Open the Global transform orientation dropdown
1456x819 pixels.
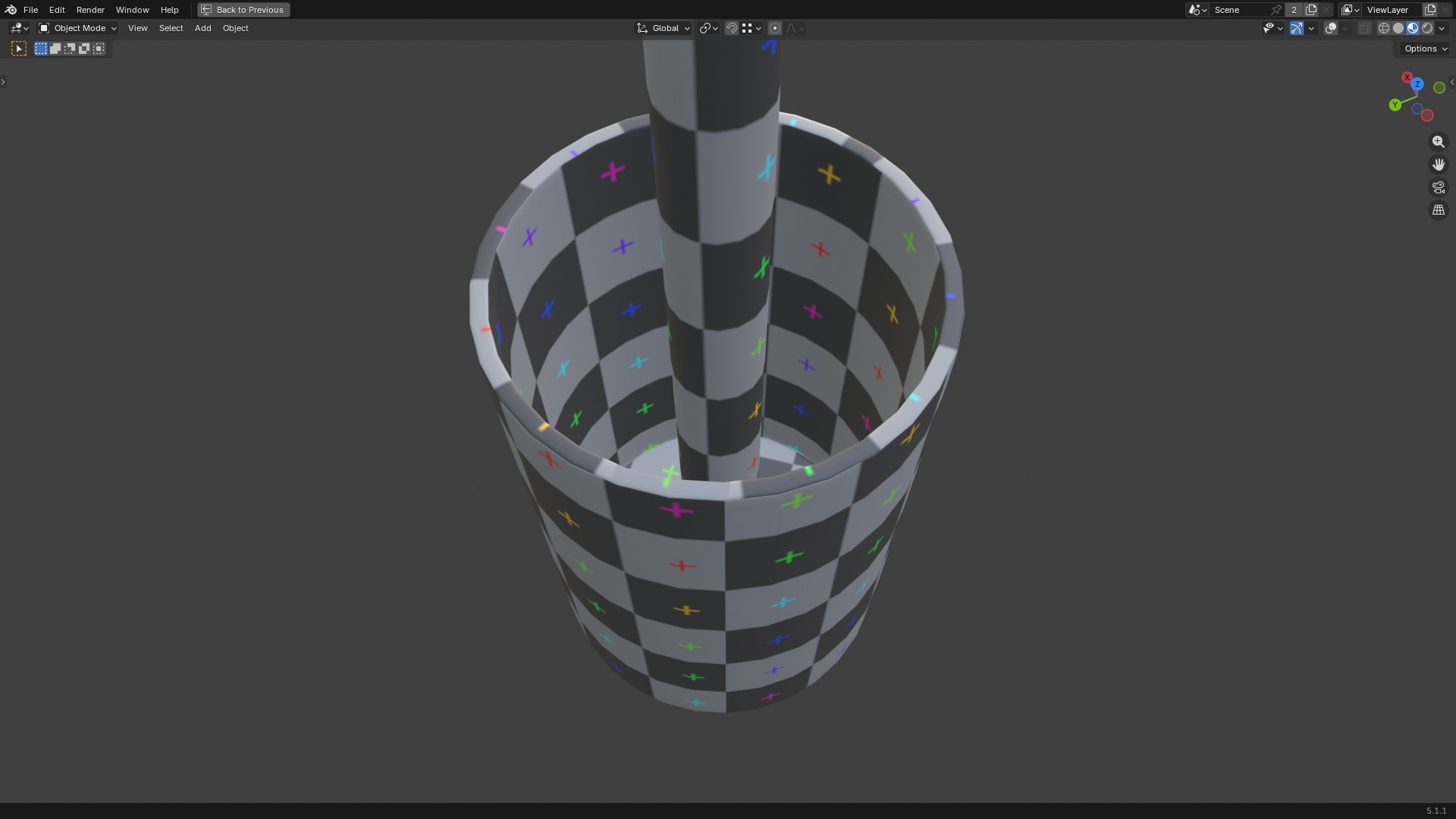(664, 28)
